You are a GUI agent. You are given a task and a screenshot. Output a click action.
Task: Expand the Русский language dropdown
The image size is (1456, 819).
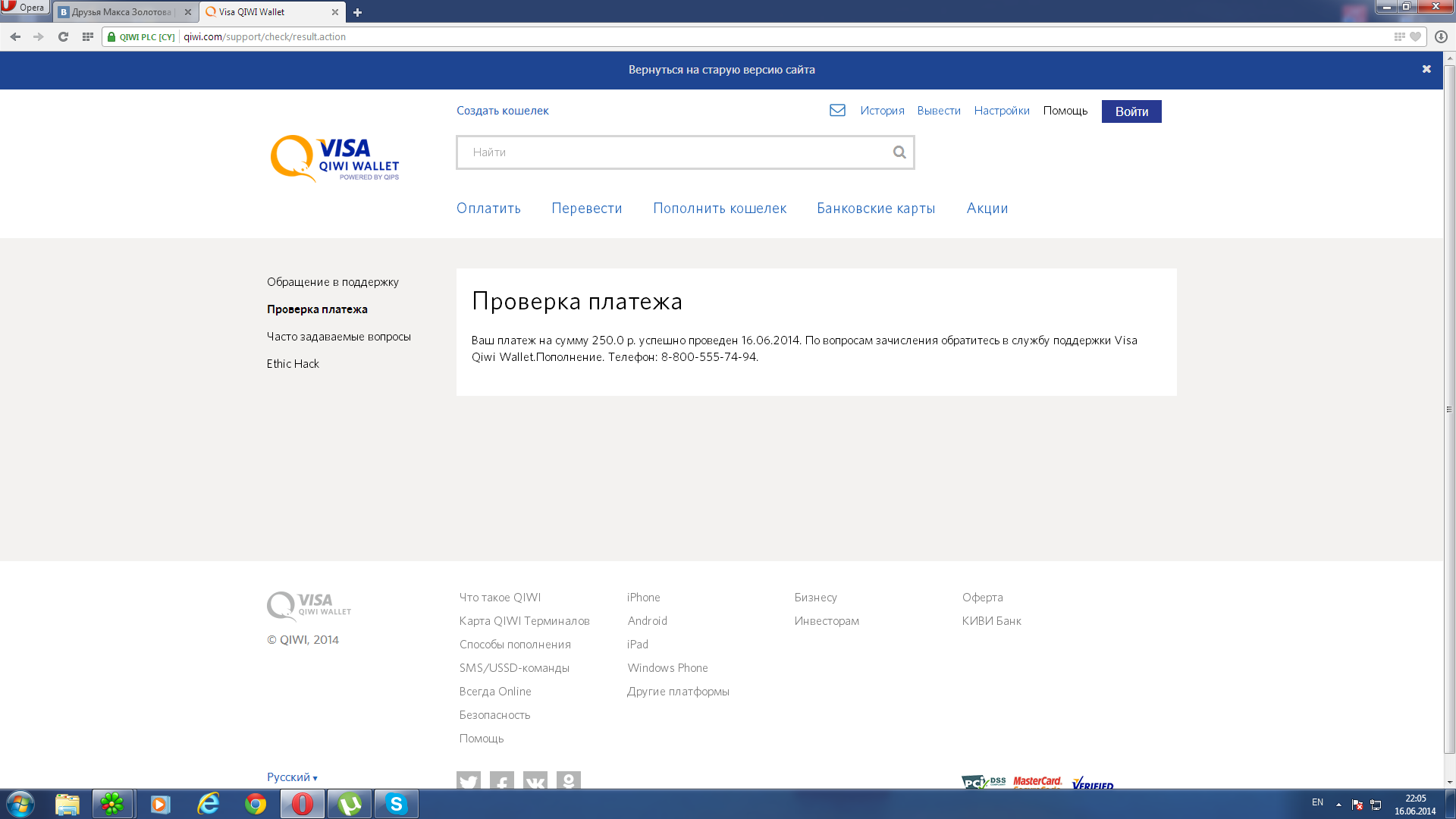[x=292, y=777]
